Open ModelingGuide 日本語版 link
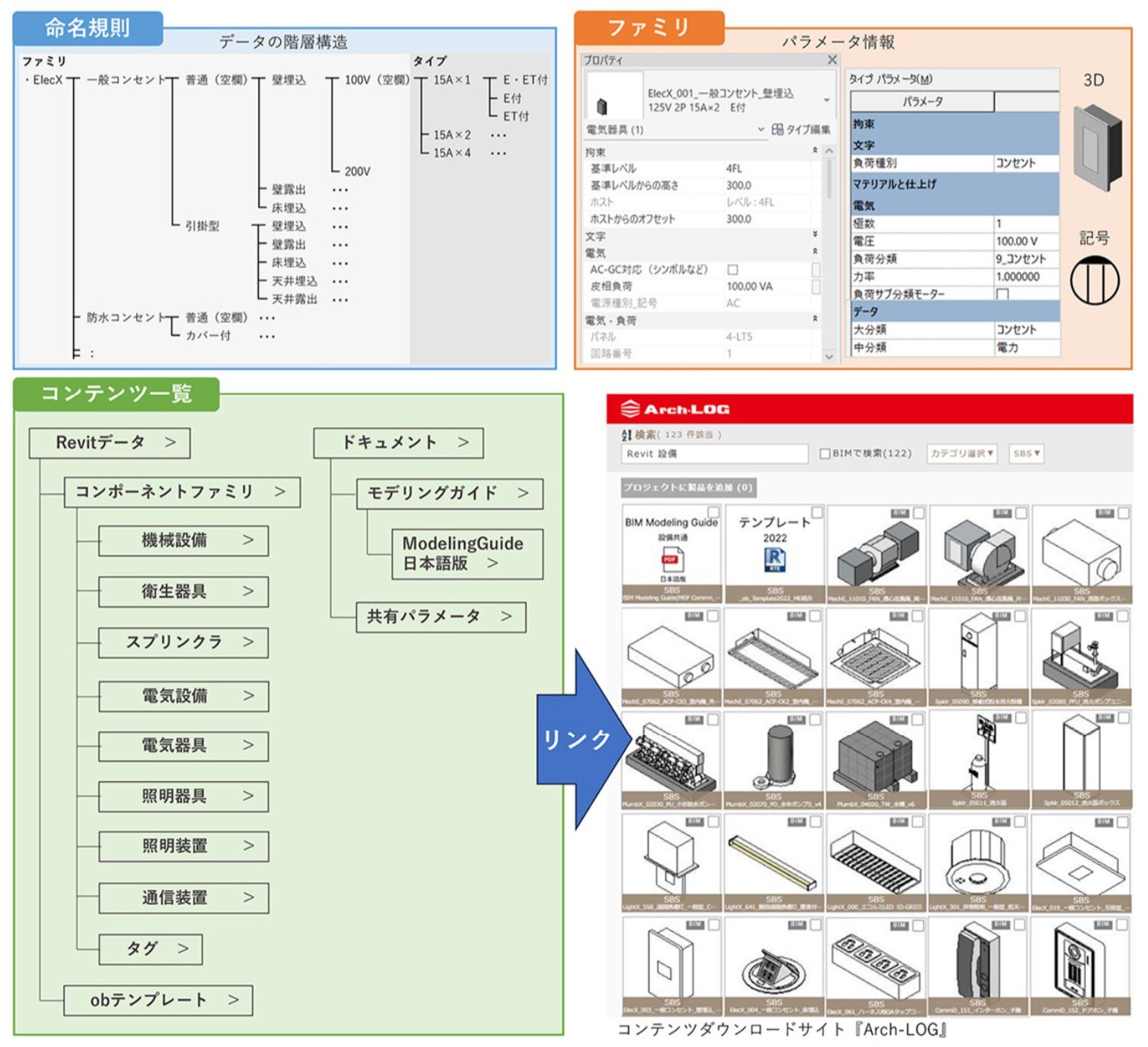 point(467,554)
